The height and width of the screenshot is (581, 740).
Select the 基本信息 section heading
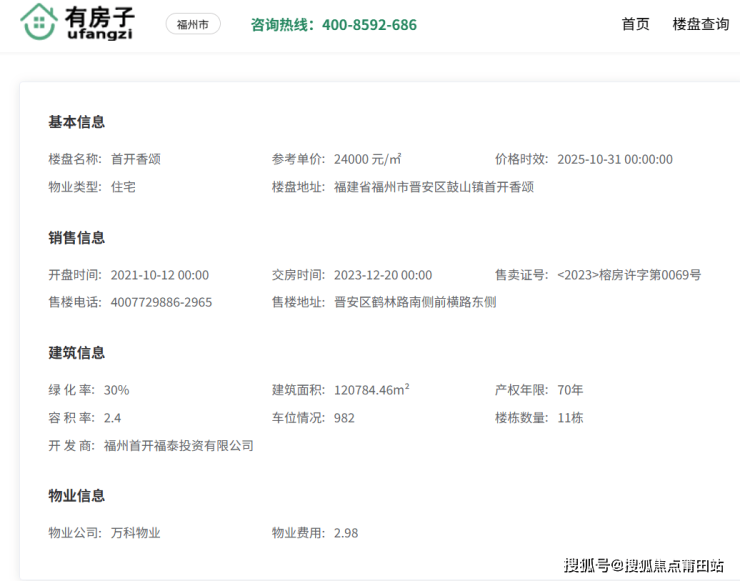point(77,122)
